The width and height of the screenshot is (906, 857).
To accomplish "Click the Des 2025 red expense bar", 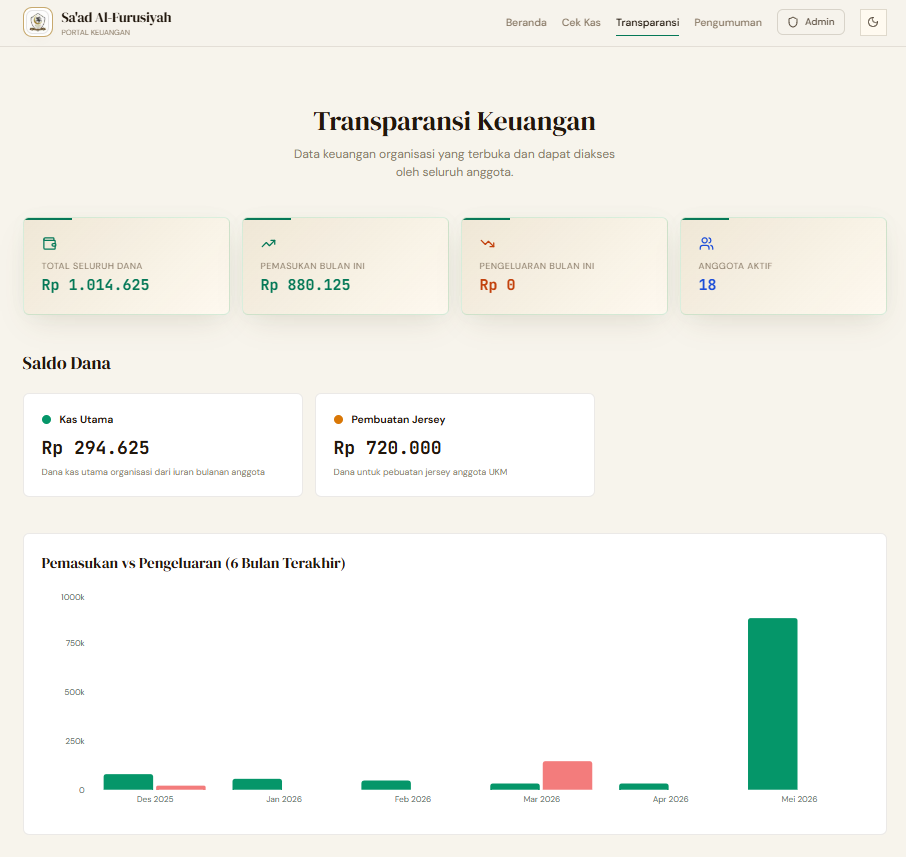I will point(181,788).
